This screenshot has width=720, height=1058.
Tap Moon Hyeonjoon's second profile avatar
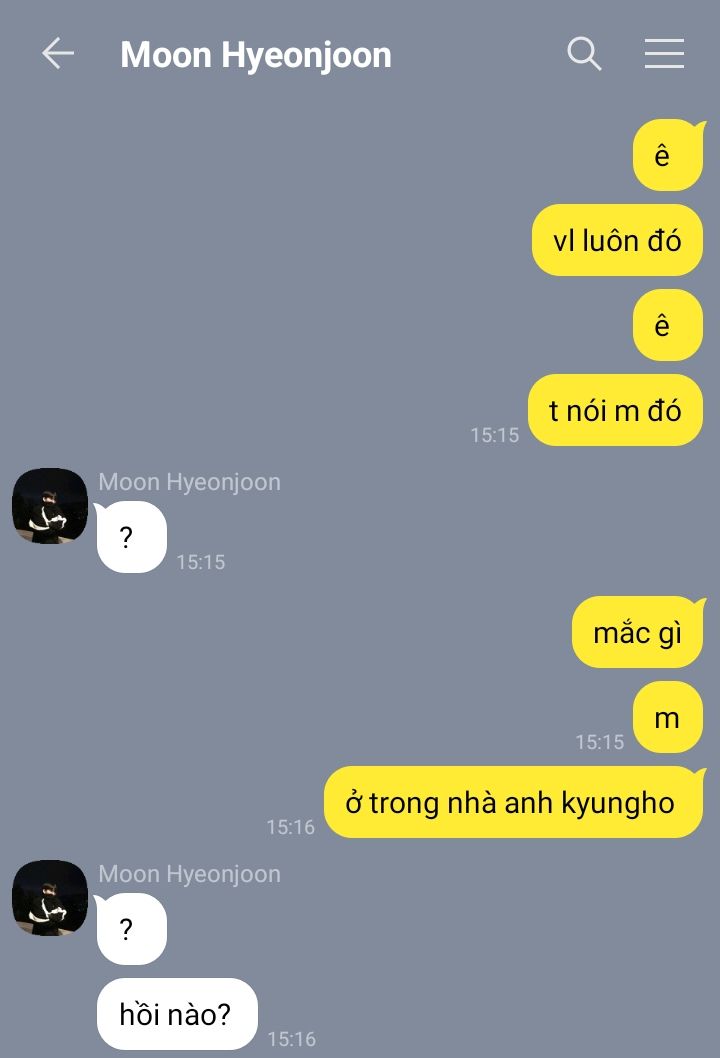pos(50,897)
